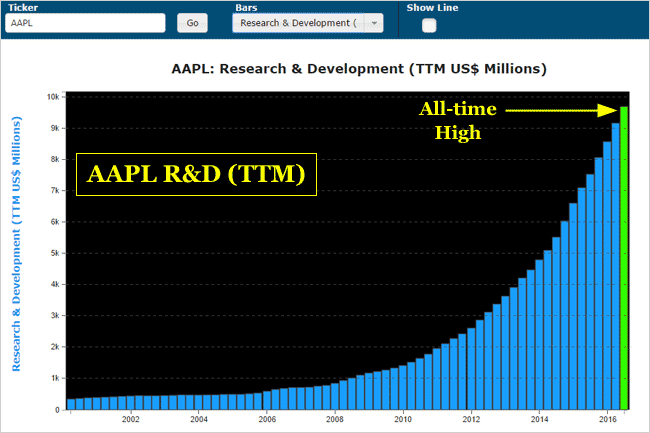Viewport: 650px width, 433px height.
Task: Click the 3k y-axis label
Action: point(55,316)
